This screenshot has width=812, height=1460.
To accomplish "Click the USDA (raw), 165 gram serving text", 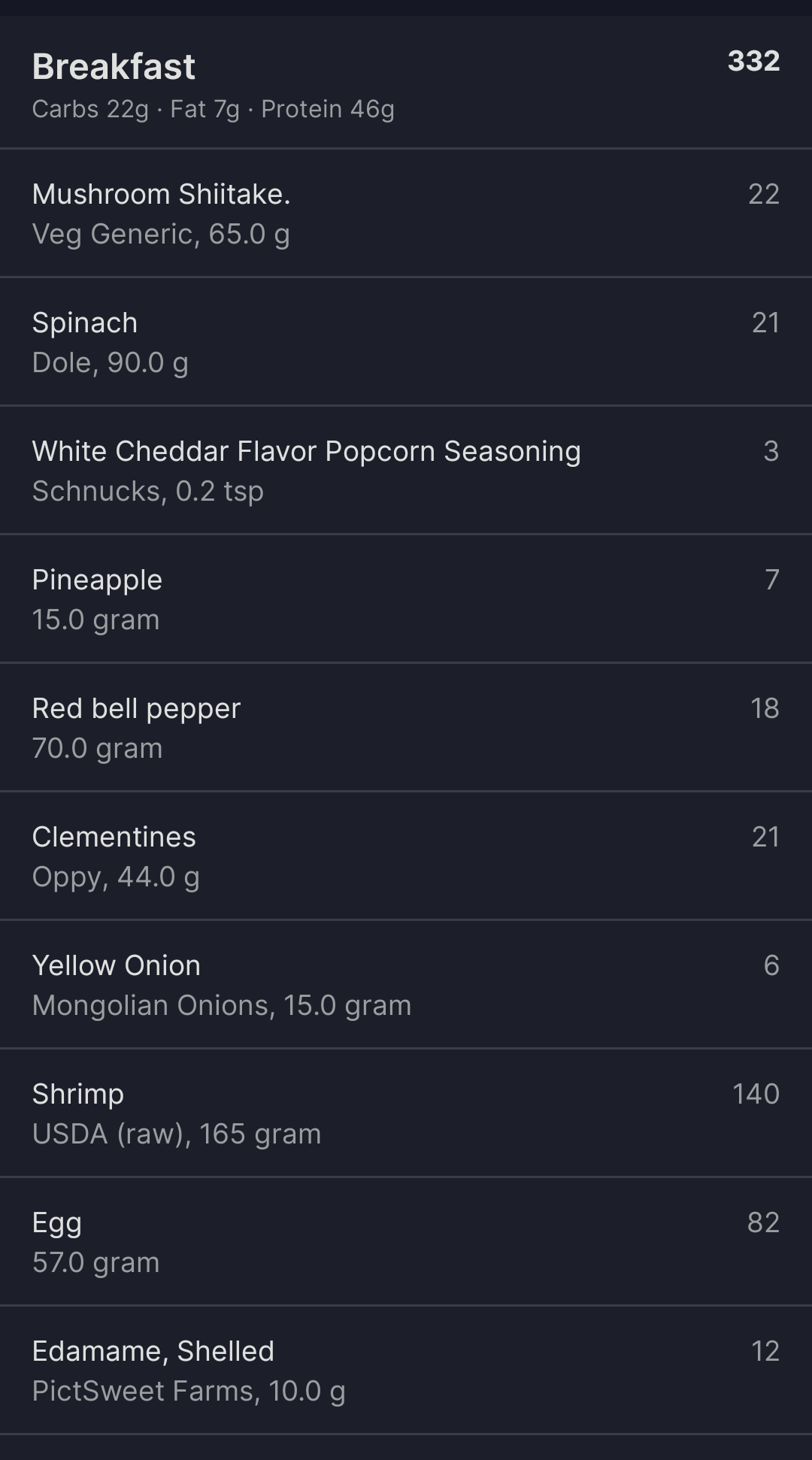I will [177, 1134].
